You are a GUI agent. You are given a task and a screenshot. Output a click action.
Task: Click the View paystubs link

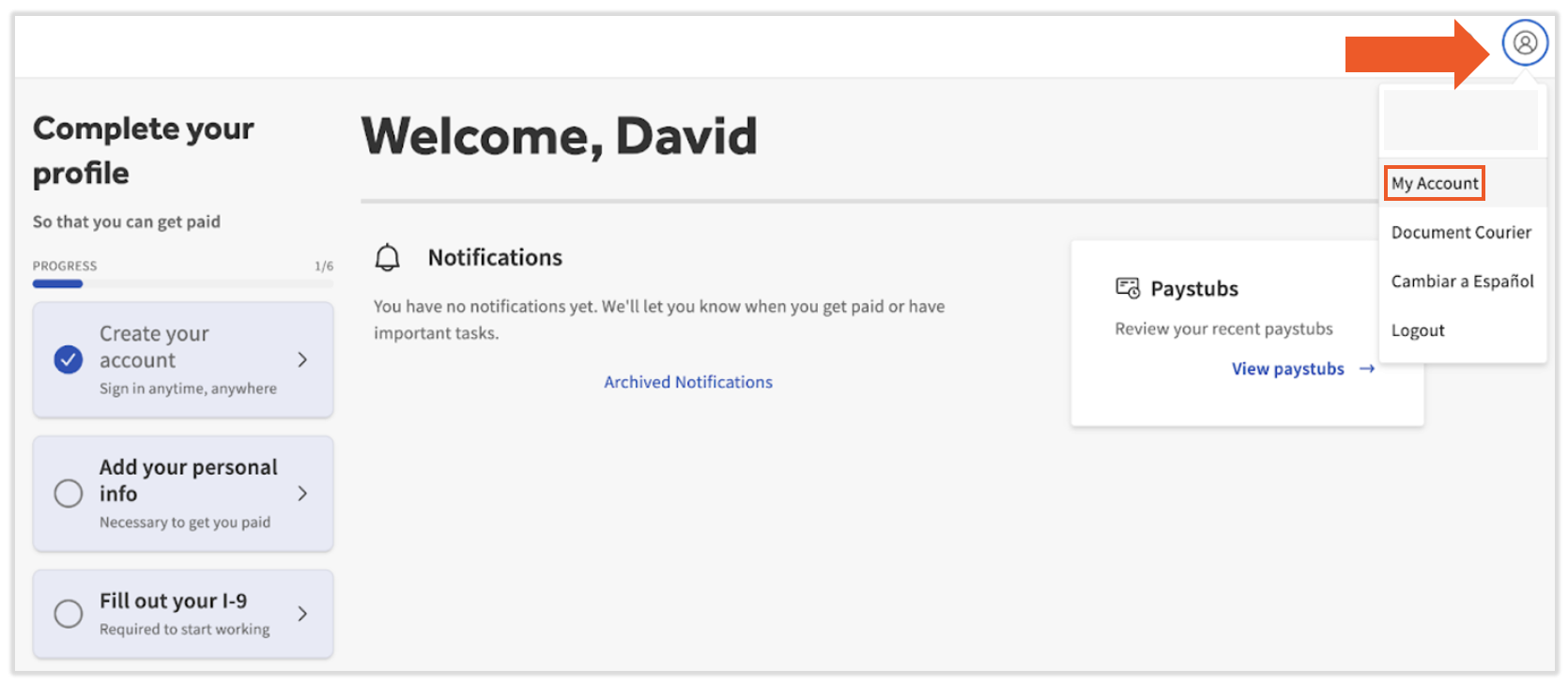(x=1287, y=369)
